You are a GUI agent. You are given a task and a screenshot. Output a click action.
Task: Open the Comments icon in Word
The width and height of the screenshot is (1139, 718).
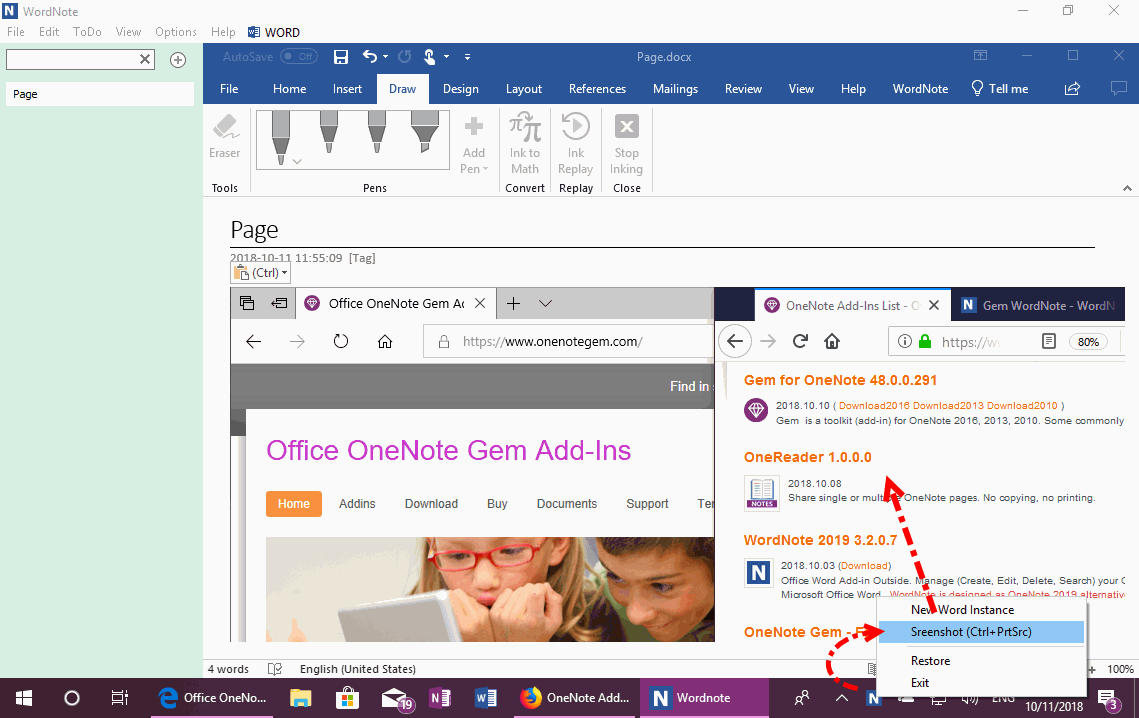1119,89
